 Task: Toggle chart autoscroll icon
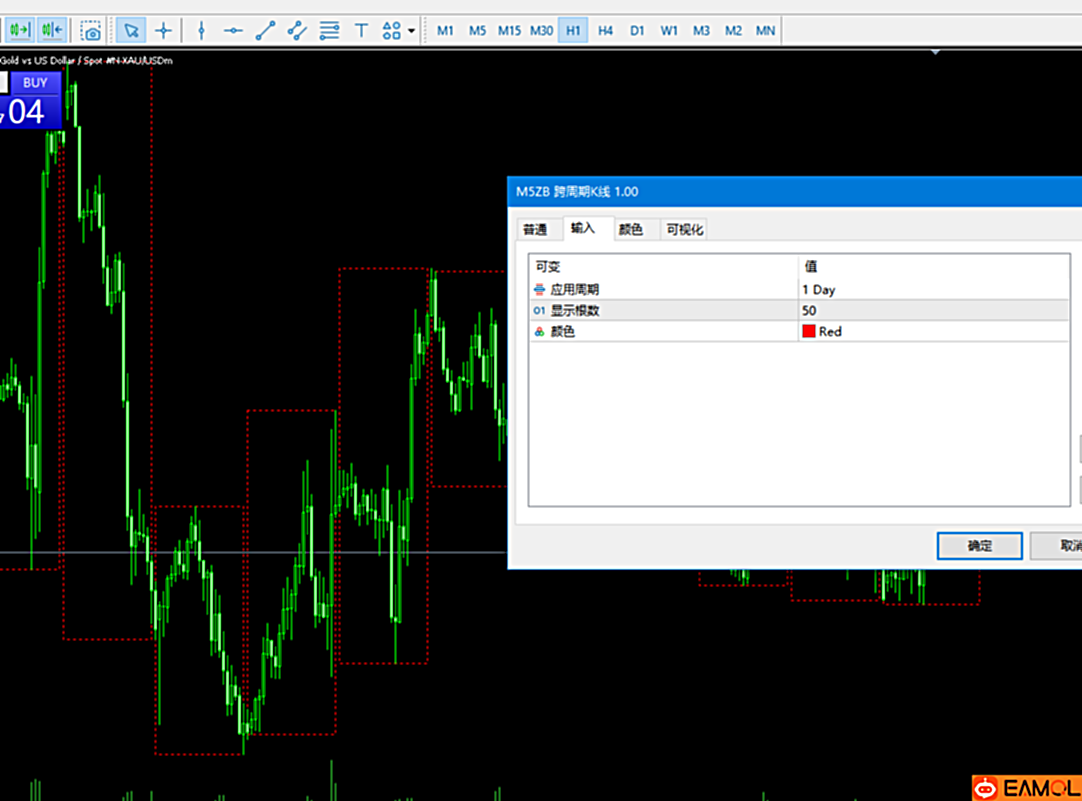(x=19, y=30)
